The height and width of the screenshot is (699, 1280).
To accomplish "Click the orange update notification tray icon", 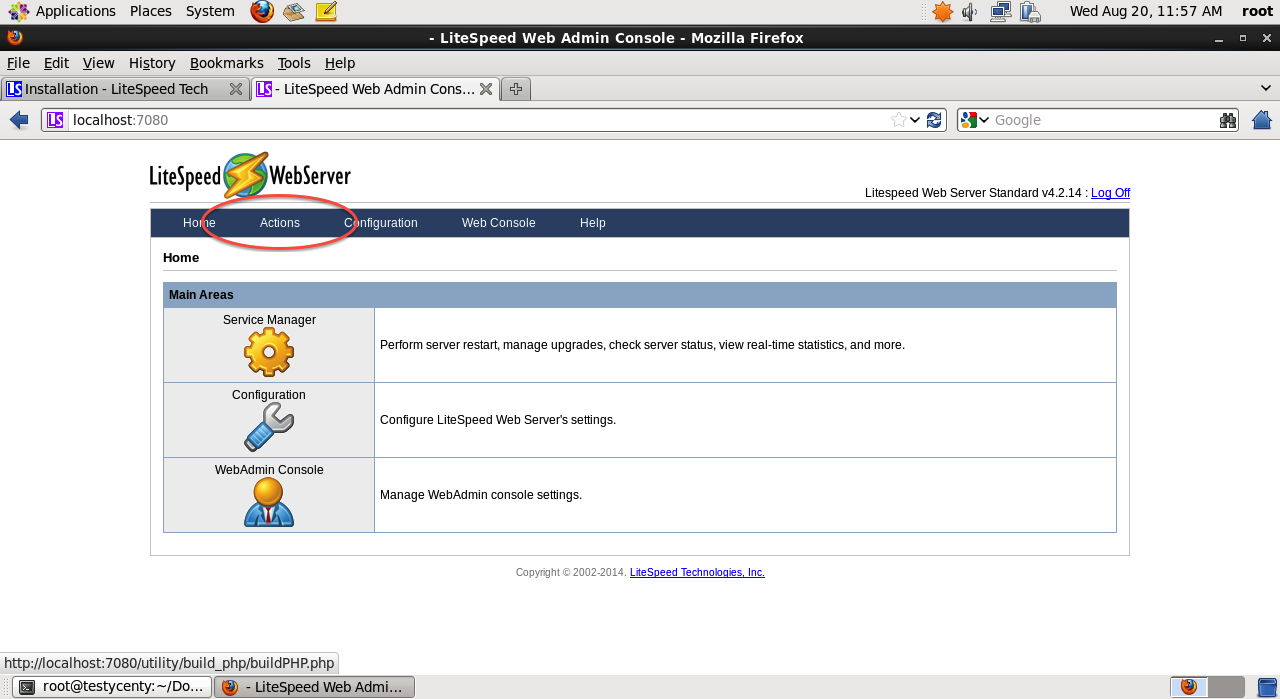I will coord(942,11).
